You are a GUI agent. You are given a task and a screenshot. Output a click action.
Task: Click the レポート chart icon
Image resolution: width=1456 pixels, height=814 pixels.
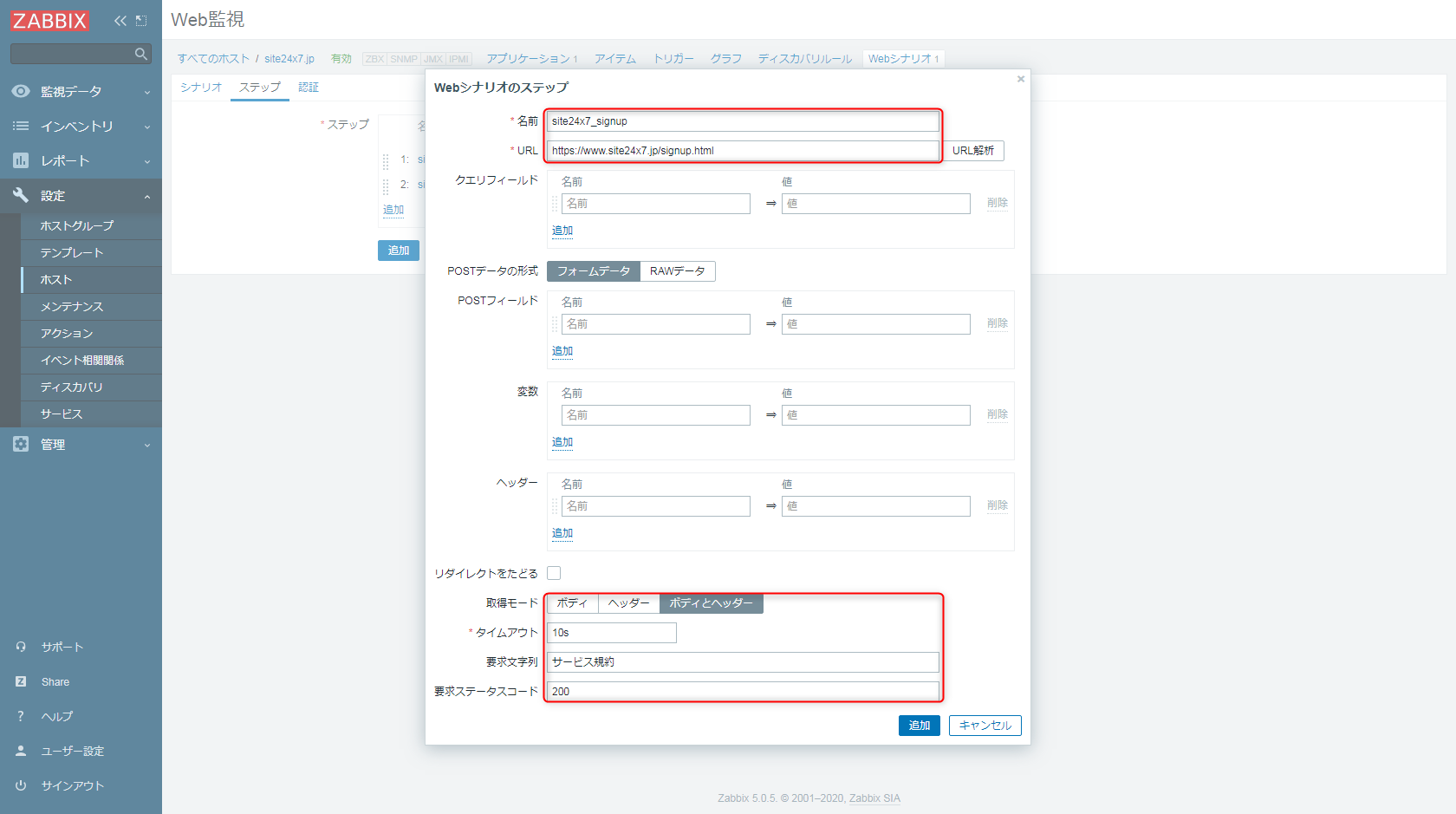pyautogui.click(x=21, y=160)
